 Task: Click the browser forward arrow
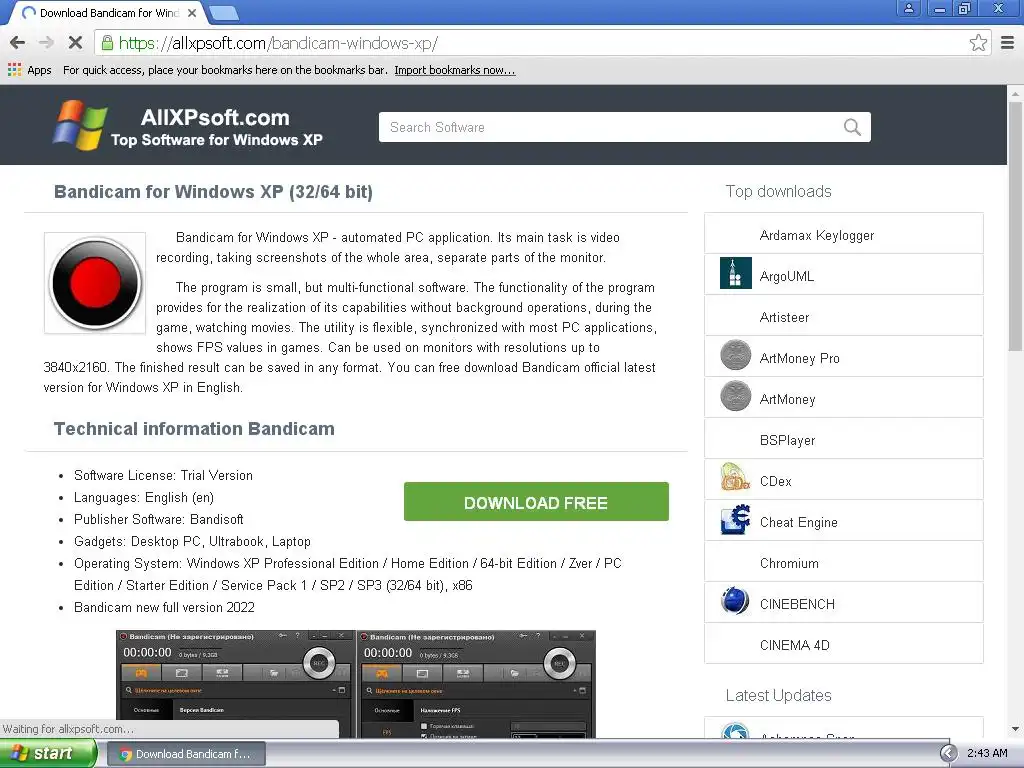[x=46, y=43]
